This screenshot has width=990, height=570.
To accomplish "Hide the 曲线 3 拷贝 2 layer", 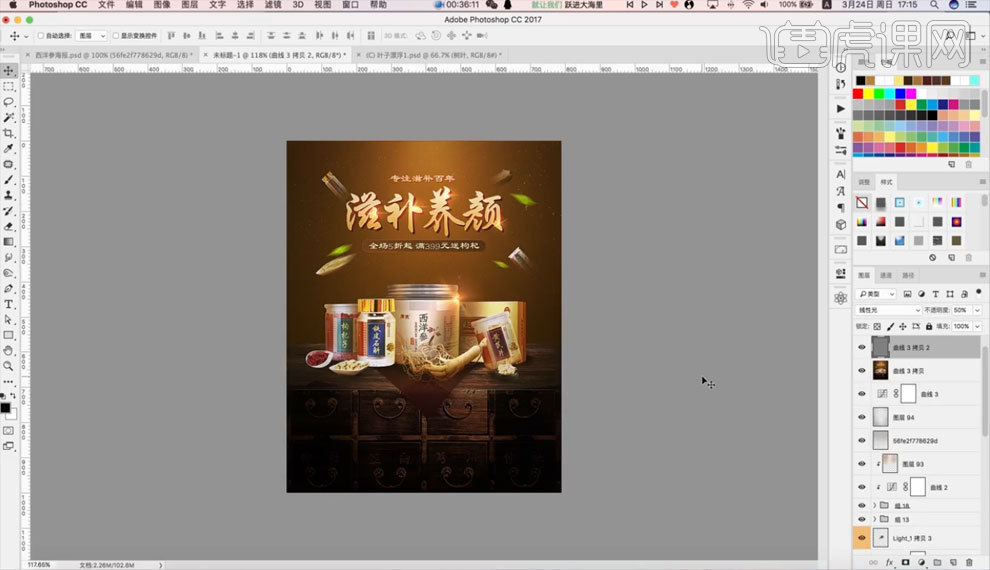I will (x=862, y=347).
